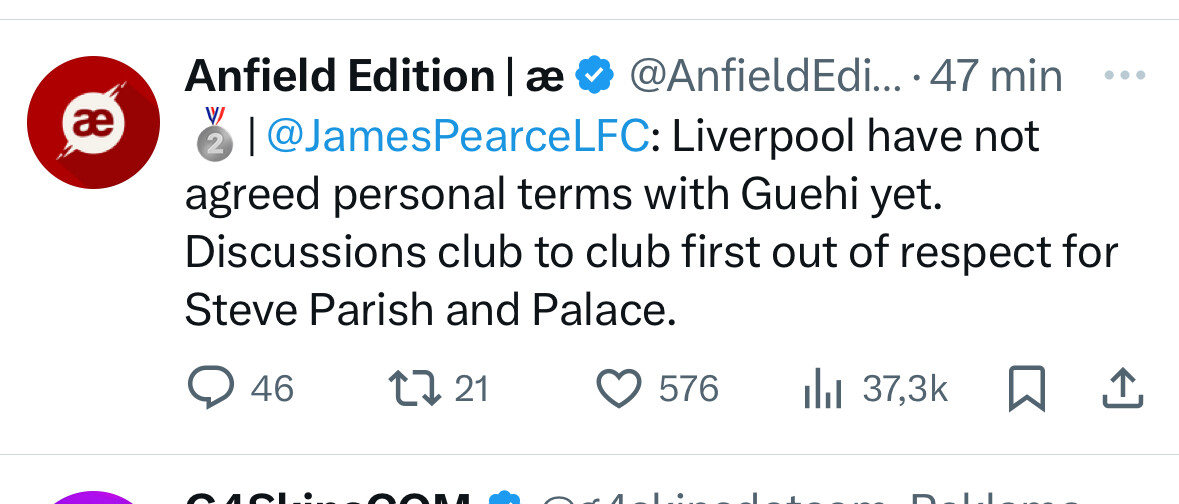Open the tweet text about Guehi

point(650,250)
